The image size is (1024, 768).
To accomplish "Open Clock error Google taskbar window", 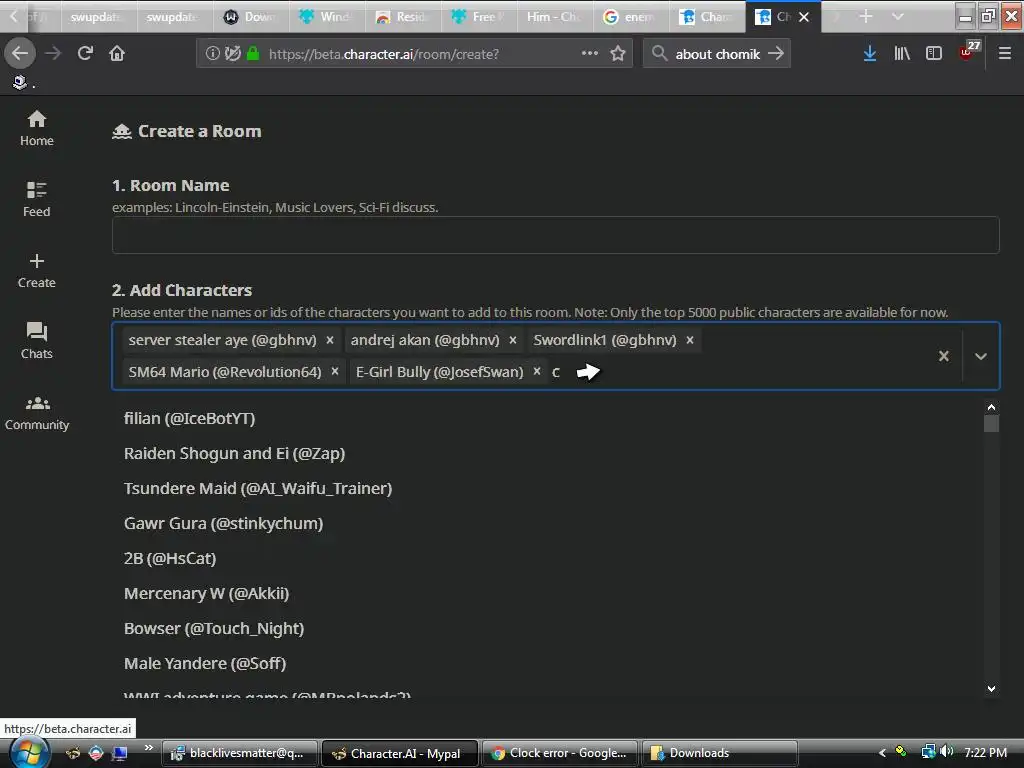I will [x=560, y=753].
